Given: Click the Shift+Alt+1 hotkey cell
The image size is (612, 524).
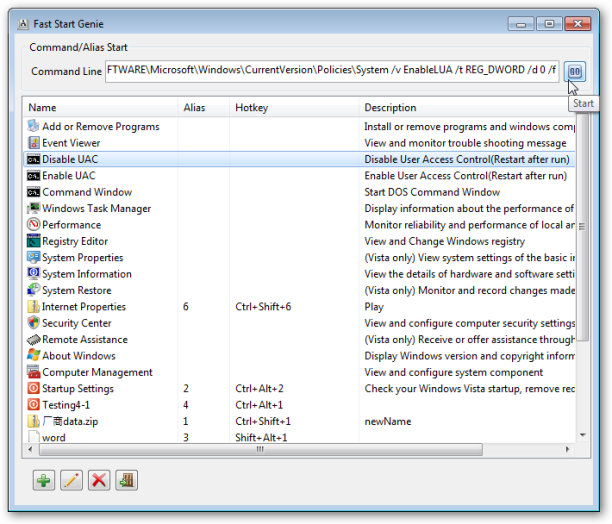Looking at the screenshot, I should [x=261, y=438].
